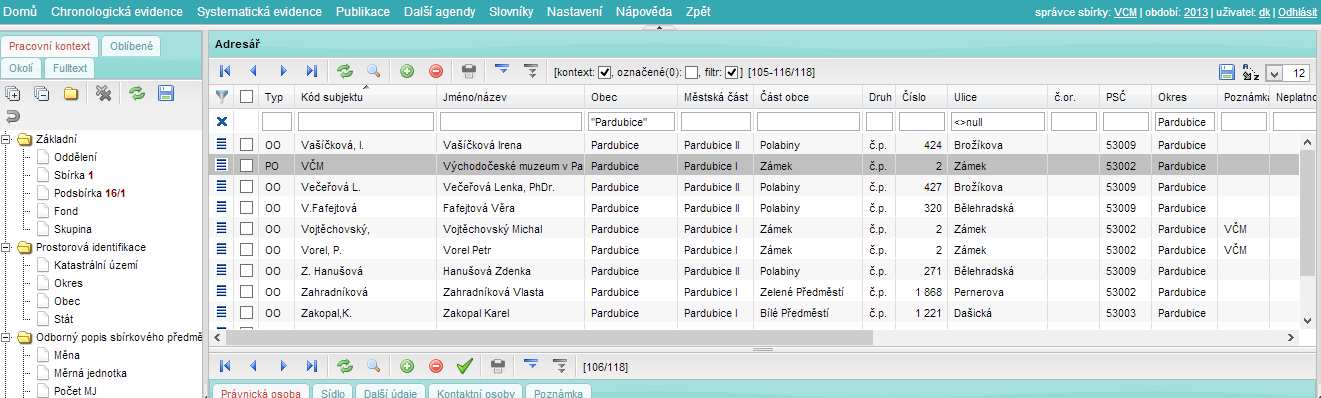This screenshot has height=398, width=1321.
Task: Confirm changes with green checkmark in detail toolbar
Action: [x=464, y=366]
